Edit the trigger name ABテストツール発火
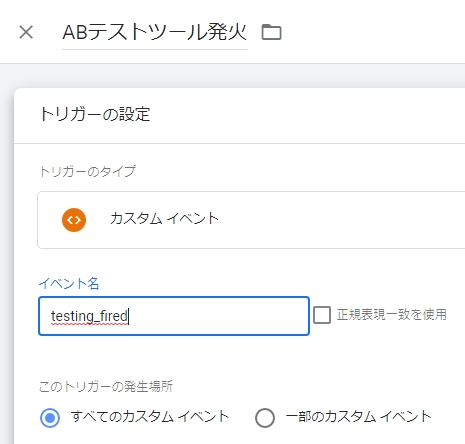This screenshot has width=465, height=444. 155,33
